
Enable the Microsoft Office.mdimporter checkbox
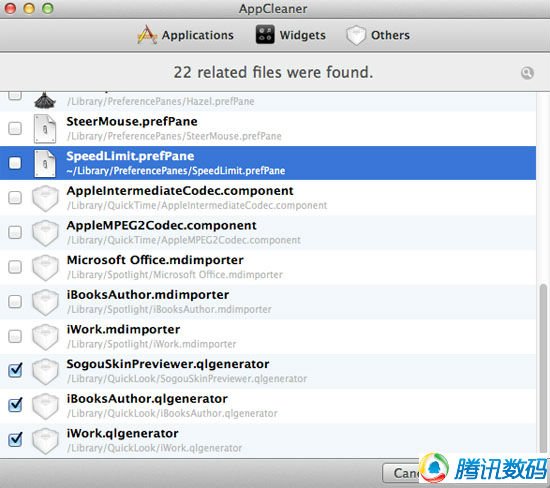tap(15, 267)
